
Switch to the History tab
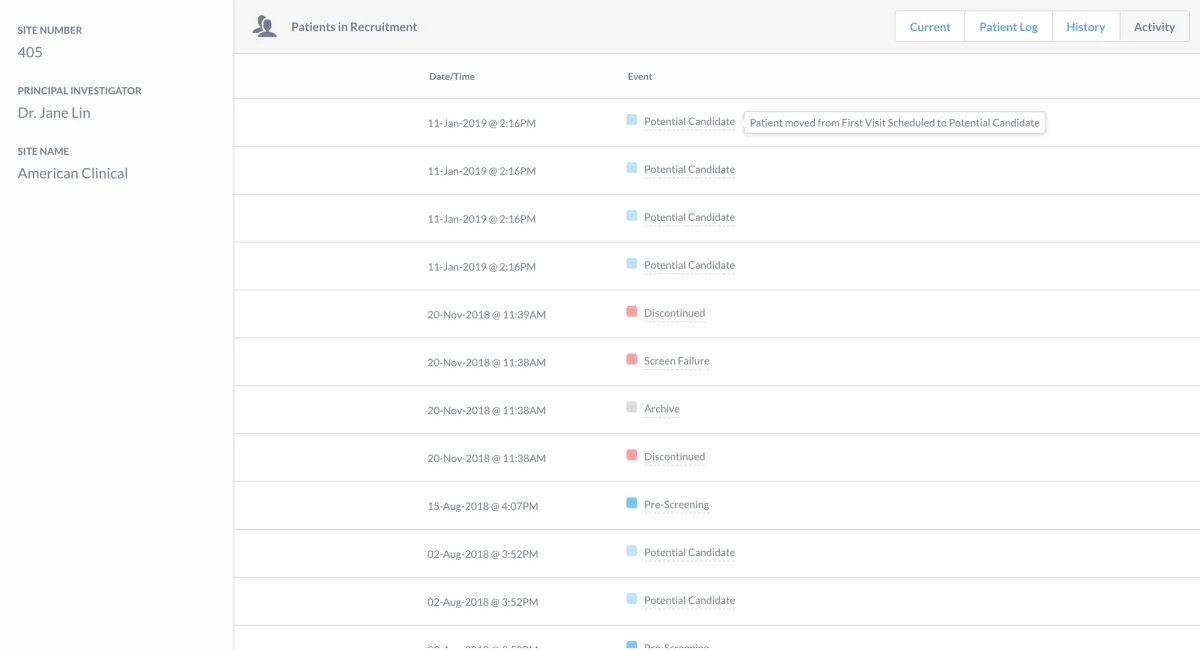click(1085, 26)
